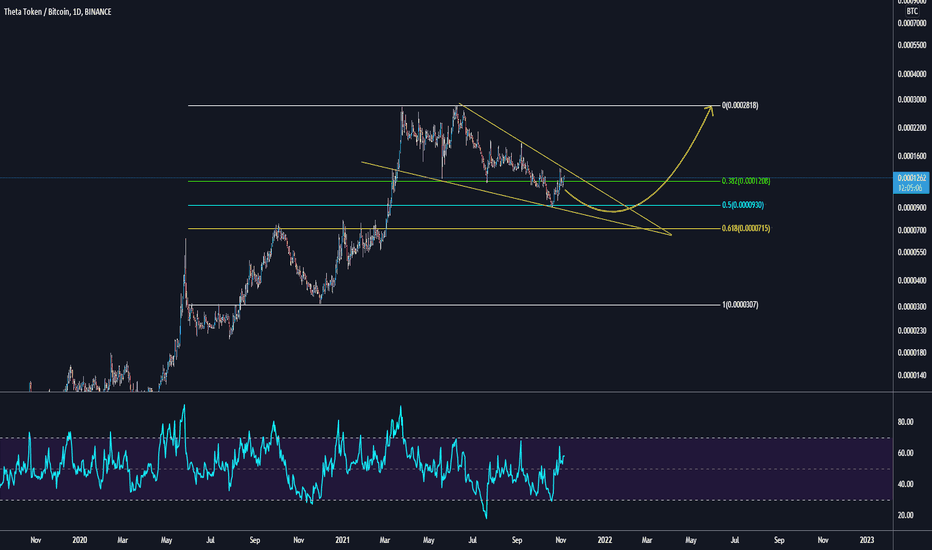Viewport: 932px width, 550px height.
Task: Click the 0.0002200 price axis label
Action: click(912, 128)
